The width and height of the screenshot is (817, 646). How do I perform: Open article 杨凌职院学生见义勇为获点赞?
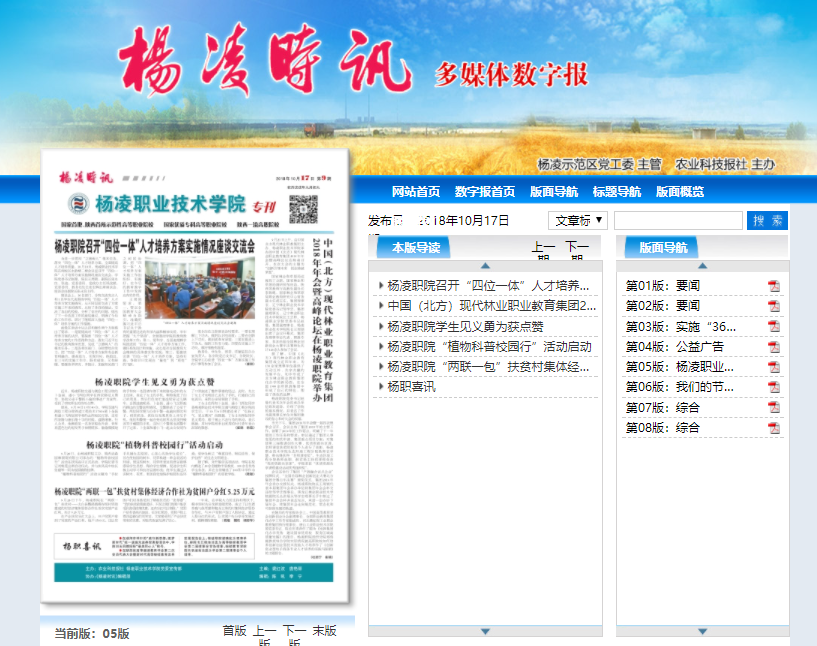click(x=465, y=326)
